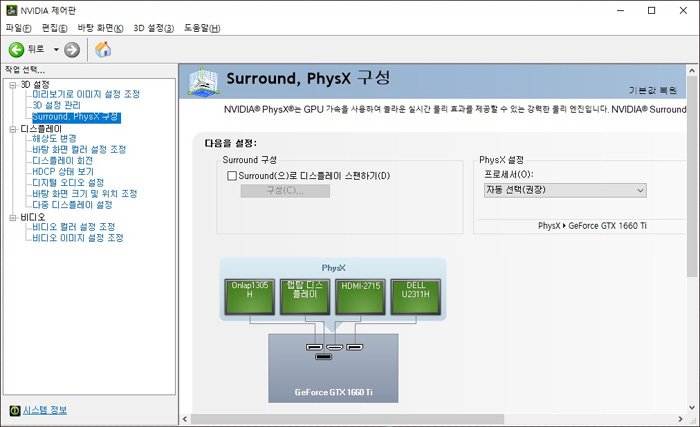Collapse the 비디오 tree node
Screen dimensions: 700x427
coord(12,218)
